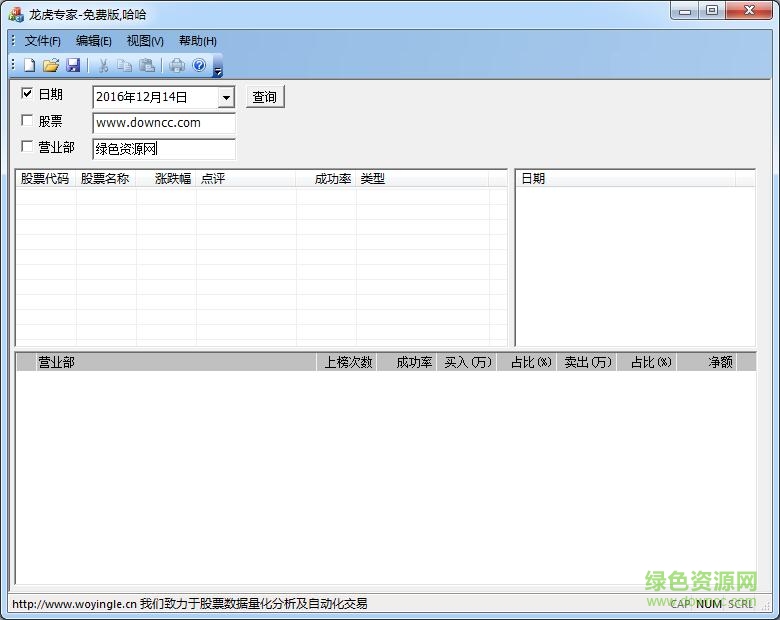Viewport: 780px width, 620px height.
Task: Open Help via the question mark icon
Action: 199,65
